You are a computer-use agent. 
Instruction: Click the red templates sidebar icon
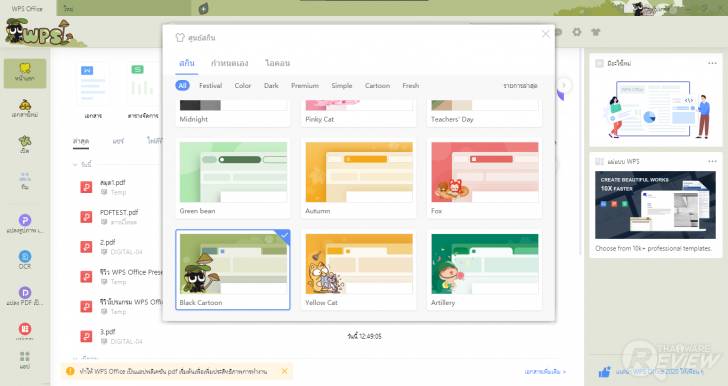pos(25,329)
